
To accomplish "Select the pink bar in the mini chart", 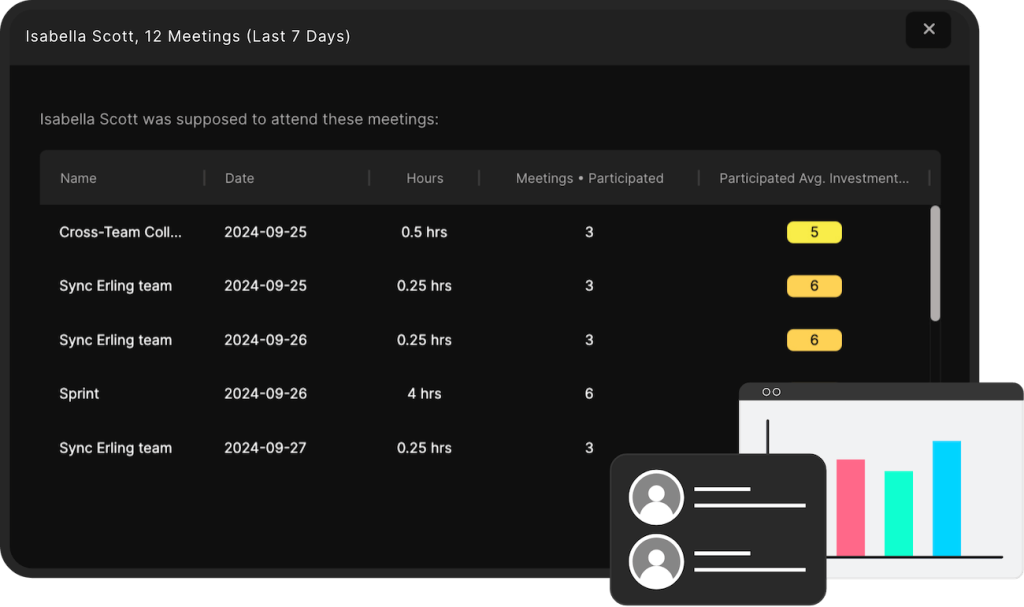I will point(849,505).
